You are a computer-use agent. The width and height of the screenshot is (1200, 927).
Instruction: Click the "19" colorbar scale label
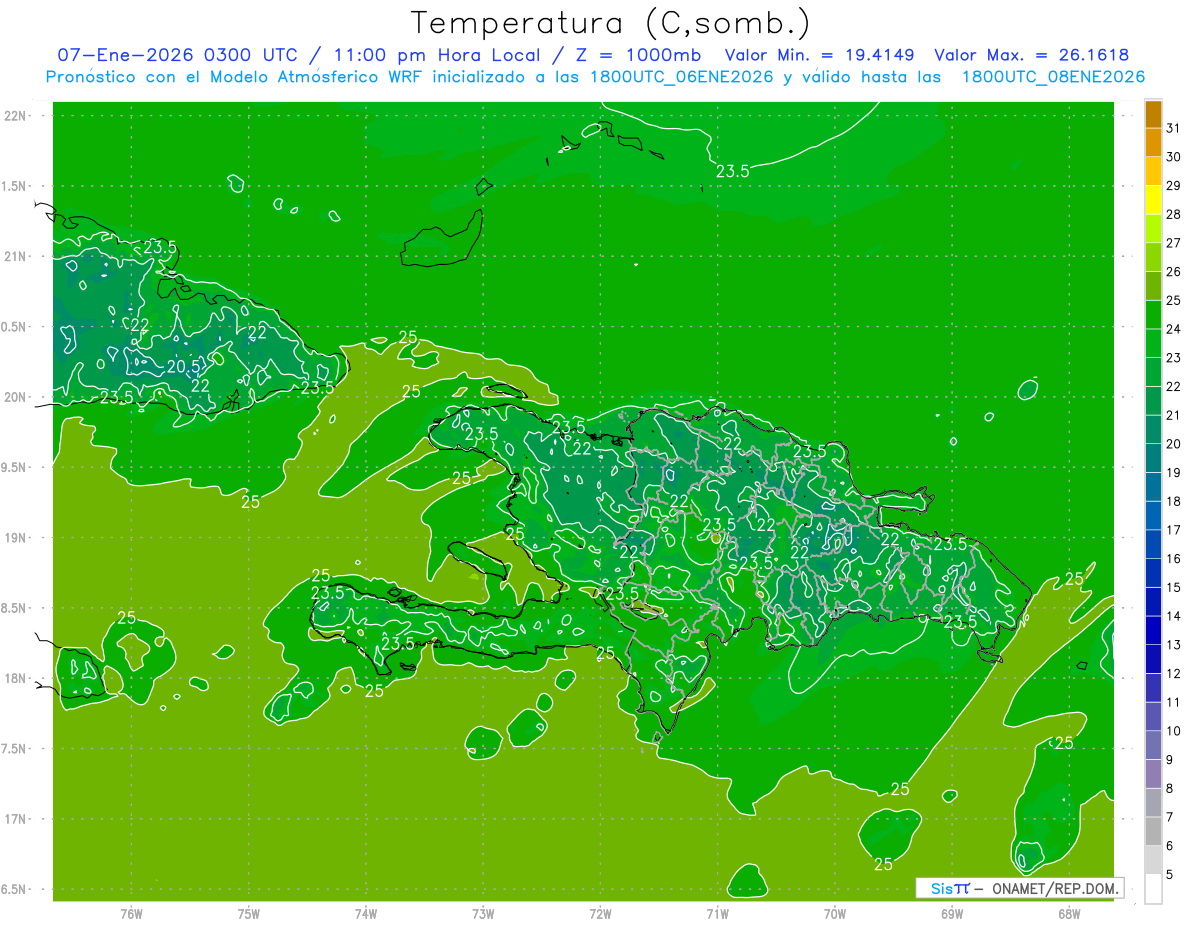pyautogui.click(x=1174, y=472)
